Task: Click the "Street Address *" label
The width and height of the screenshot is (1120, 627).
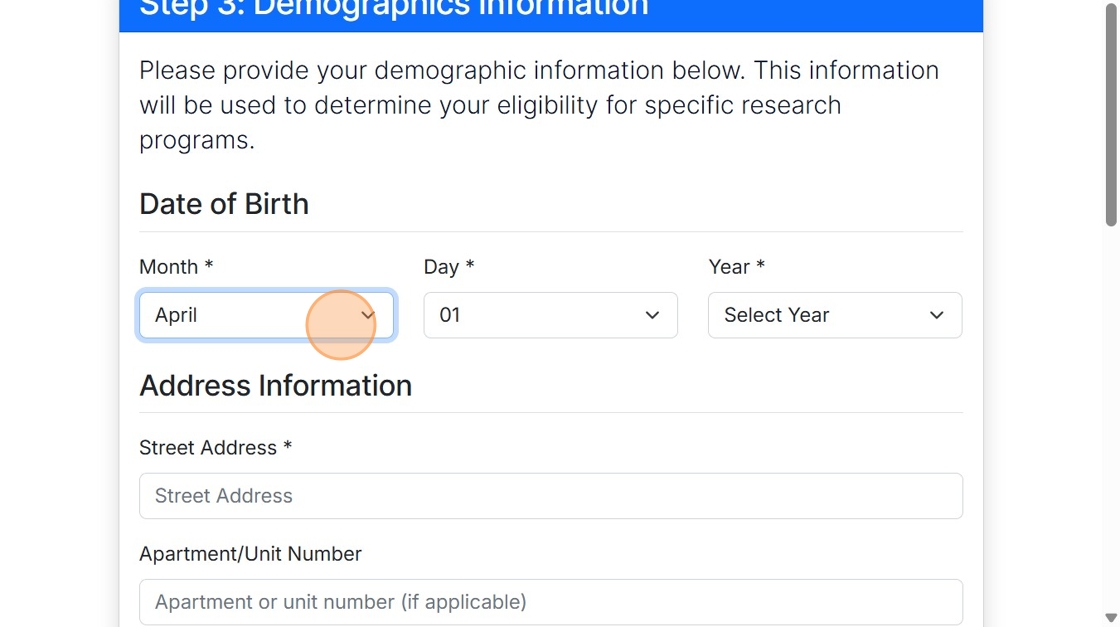Action: [x=215, y=448]
